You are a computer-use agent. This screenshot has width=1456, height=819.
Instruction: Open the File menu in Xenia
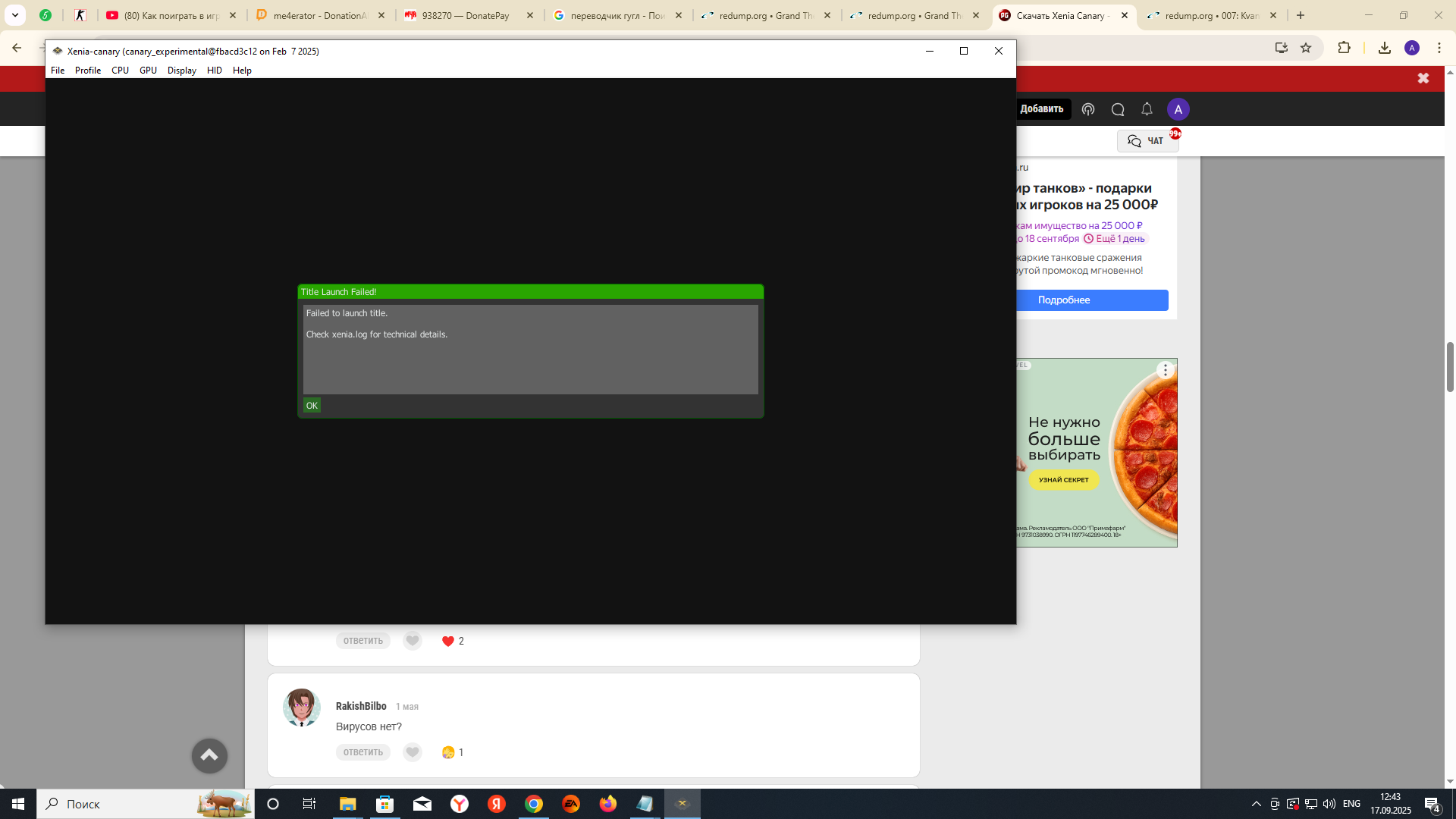pyautogui.click(x=58, y=71)
